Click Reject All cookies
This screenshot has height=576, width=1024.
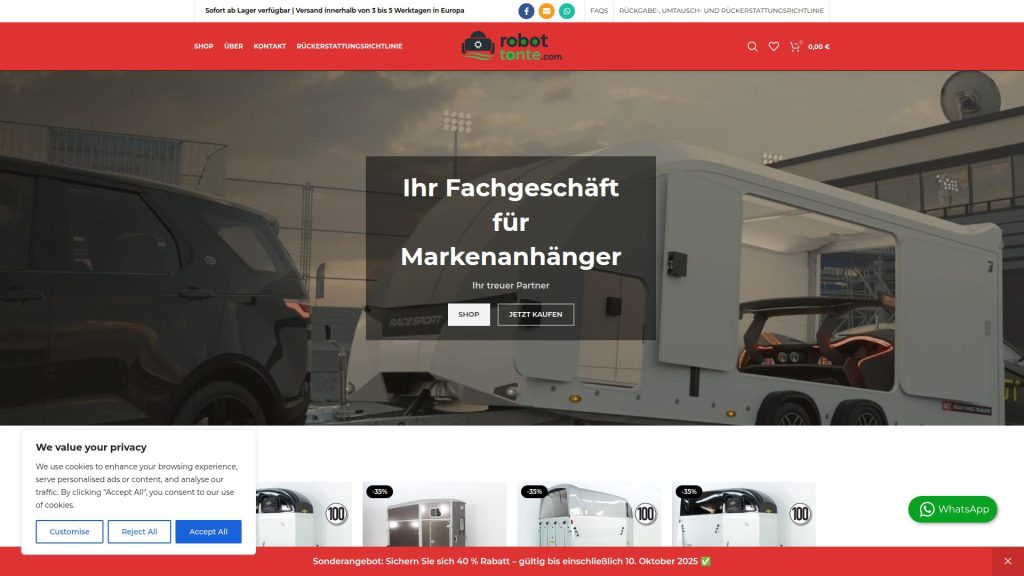[139, 532]
